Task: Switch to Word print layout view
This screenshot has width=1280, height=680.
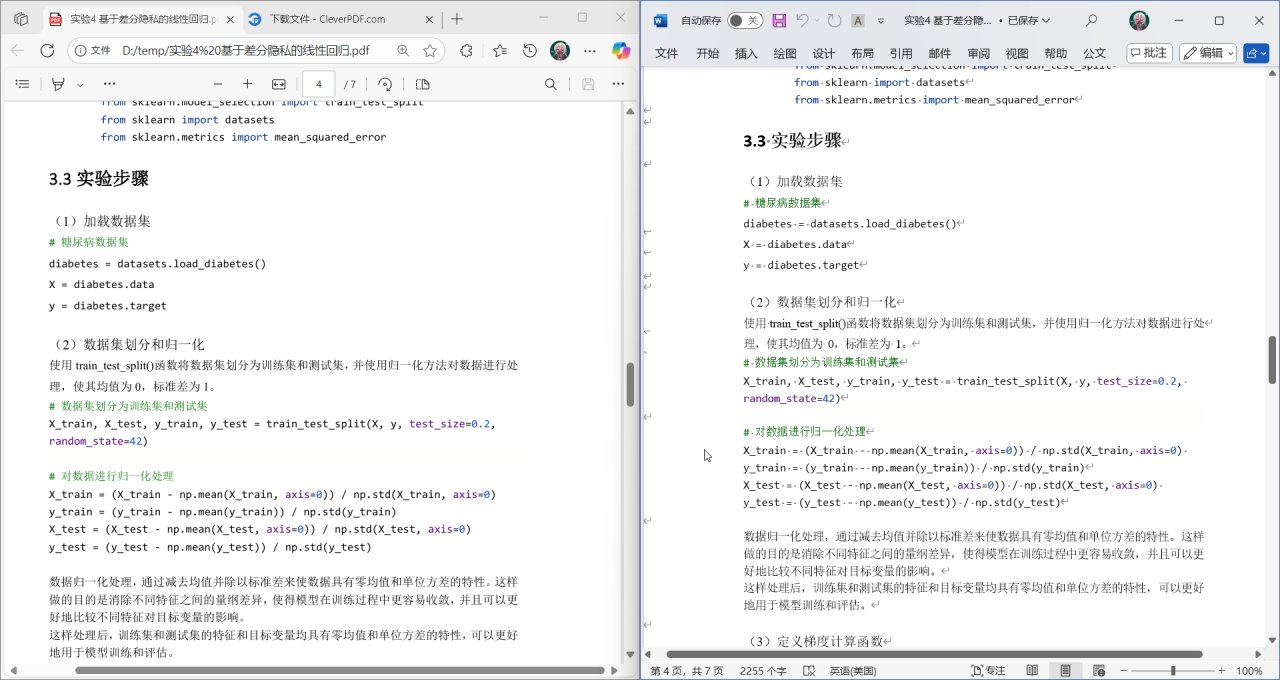Action: [x=1066, y=671]
